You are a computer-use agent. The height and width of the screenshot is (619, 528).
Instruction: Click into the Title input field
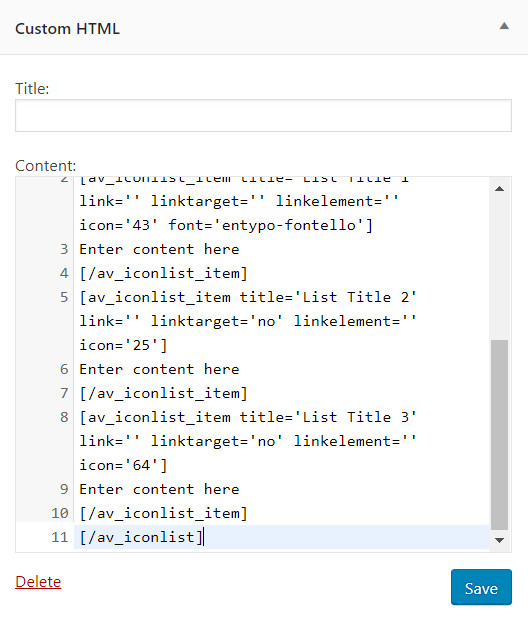pos(263,116)
